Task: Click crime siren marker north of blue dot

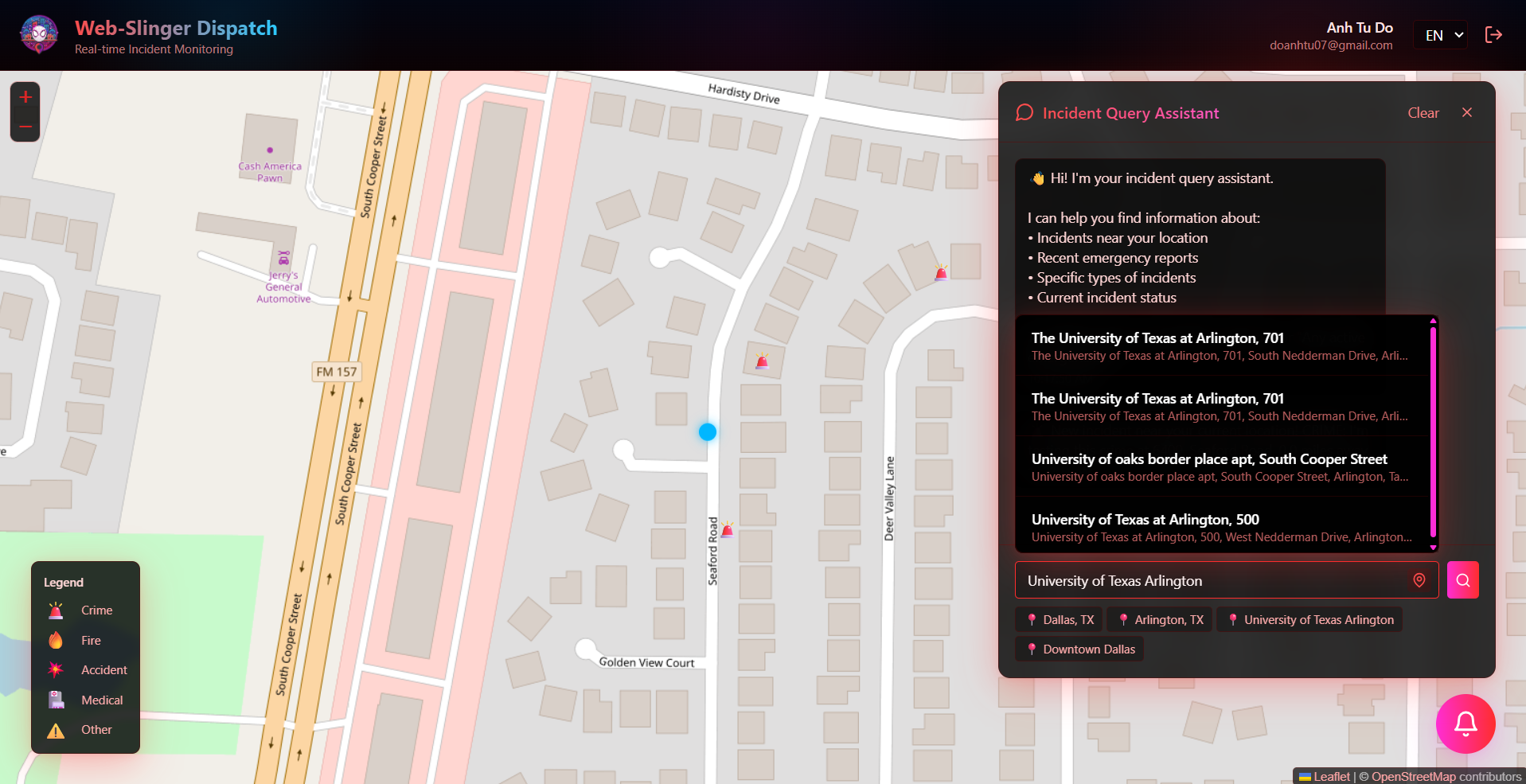Action: [x=762, y=361]
